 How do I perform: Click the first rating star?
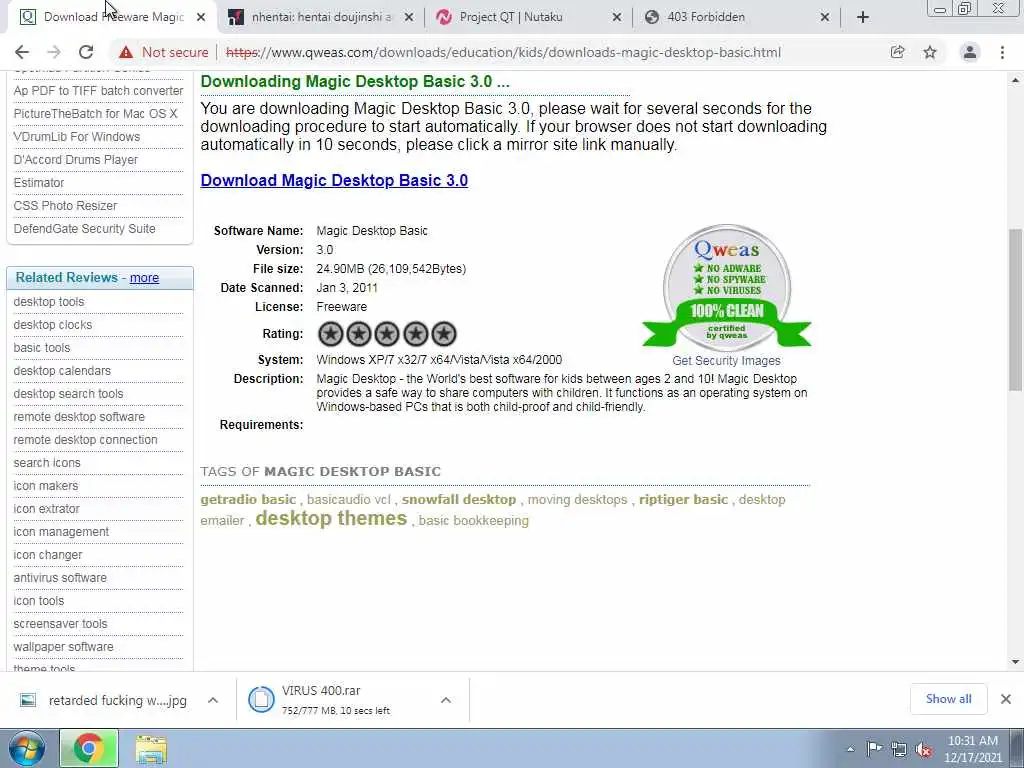[330, 334]
